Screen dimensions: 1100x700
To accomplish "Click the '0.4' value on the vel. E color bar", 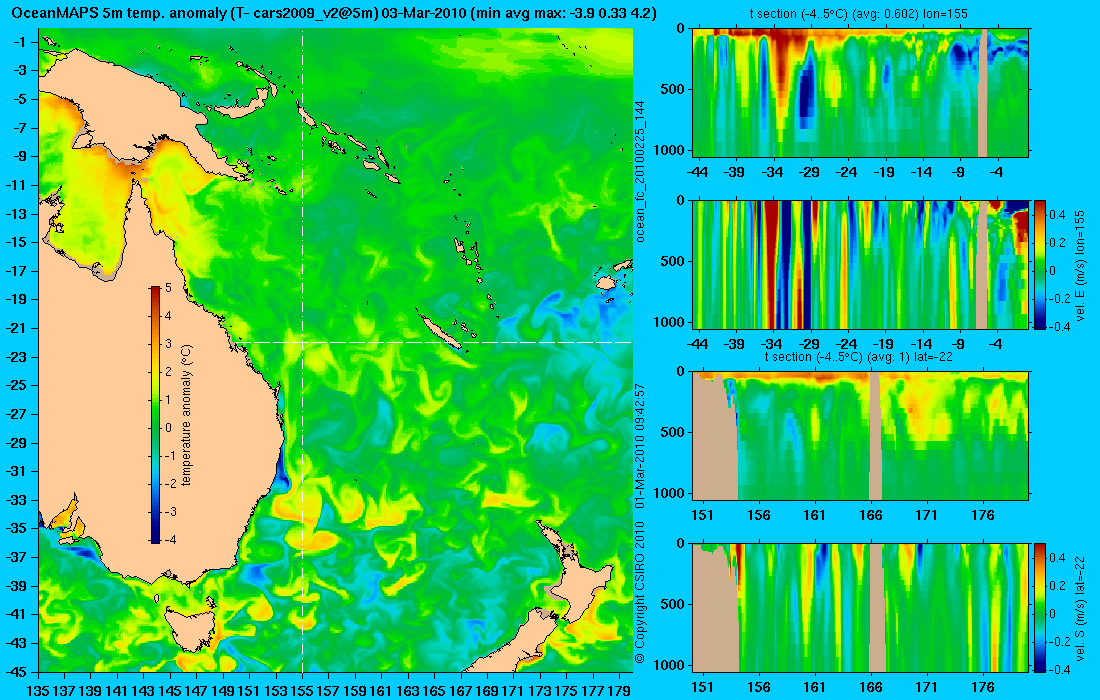I will (x=1057, y=215).
